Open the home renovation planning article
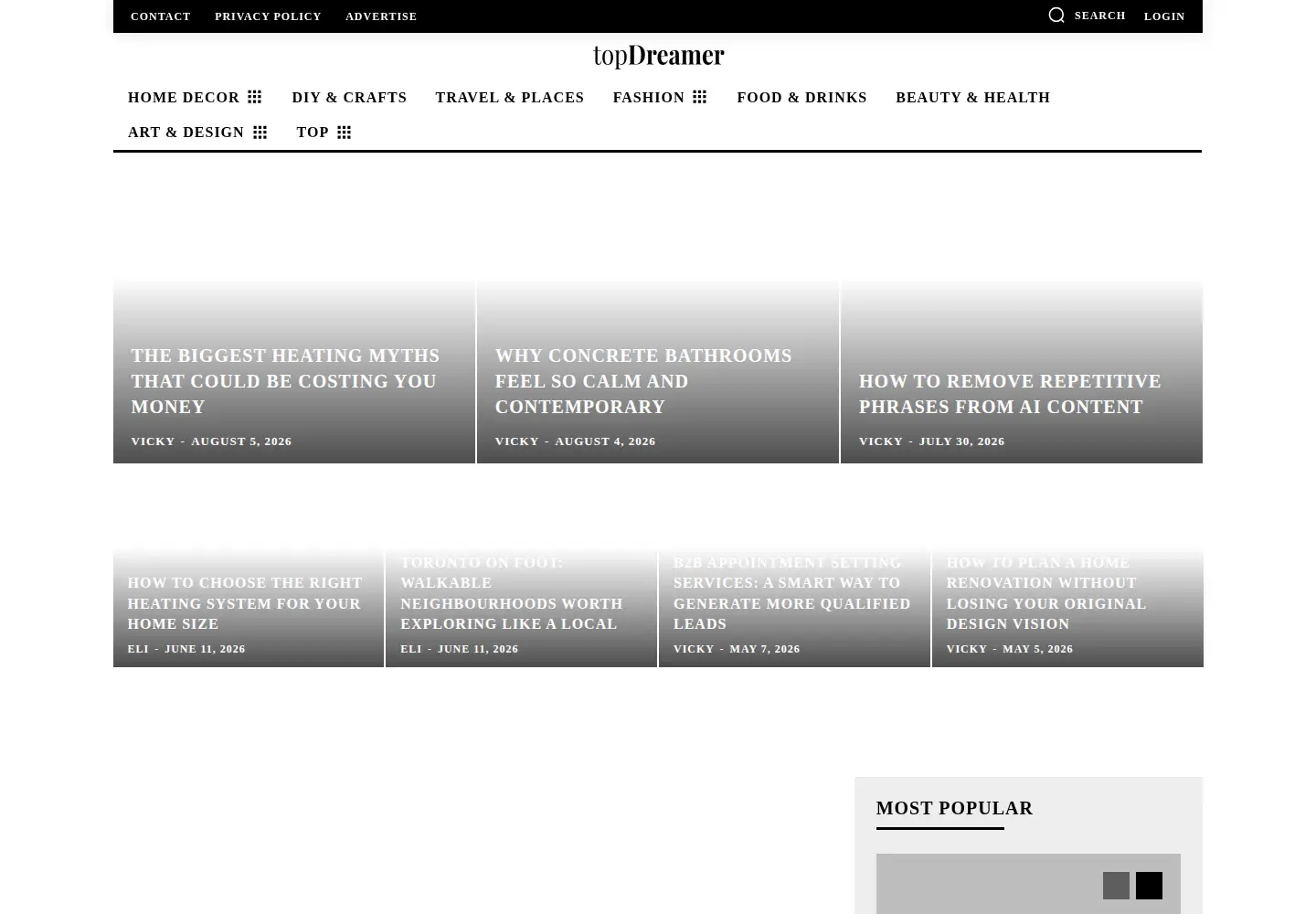The width and height of the screenshot is (1316, 914). (x=1046, y=593)
